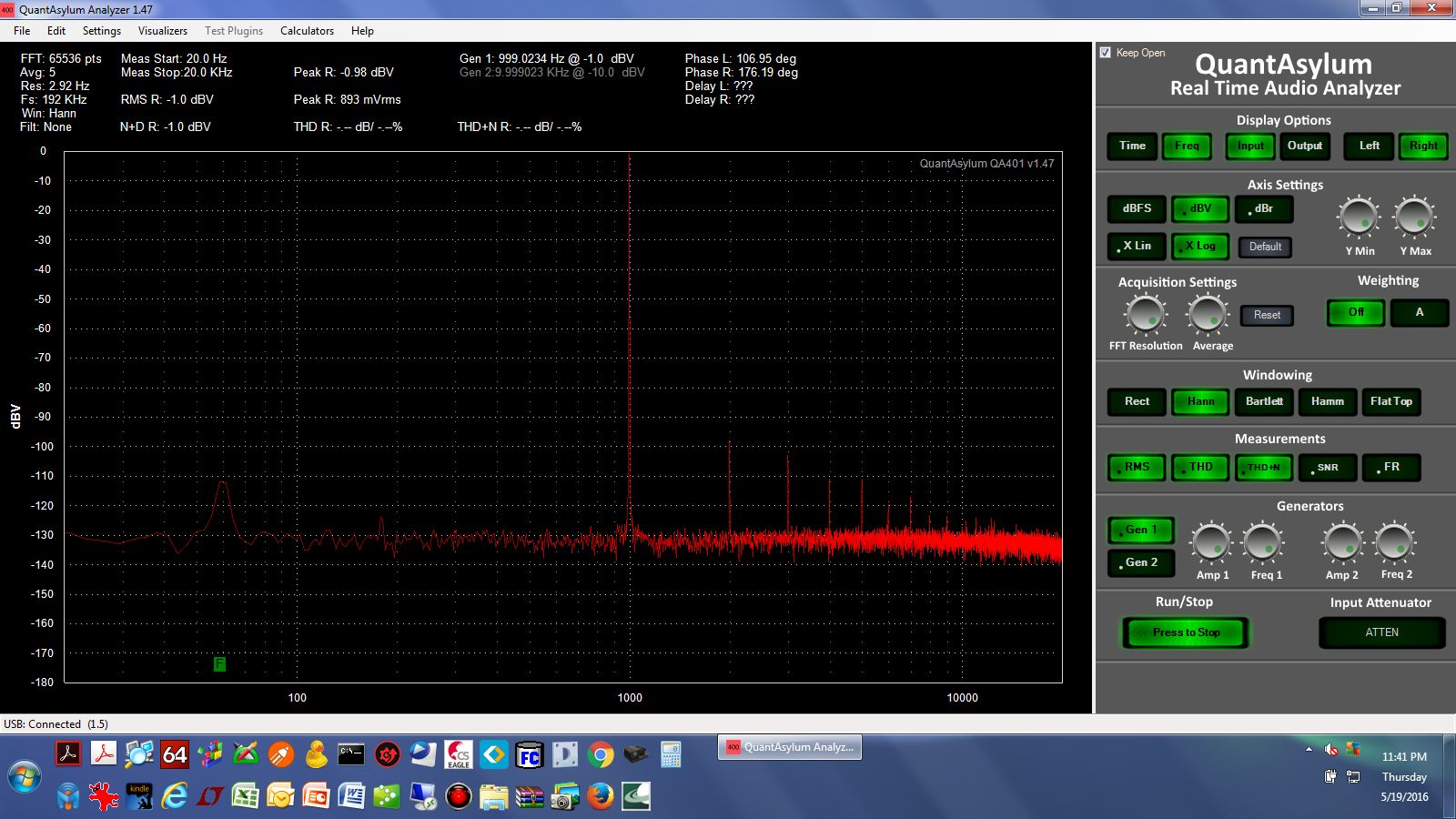
Task: Launch Firefox from the taskbar
Action: tap(600, 796)
